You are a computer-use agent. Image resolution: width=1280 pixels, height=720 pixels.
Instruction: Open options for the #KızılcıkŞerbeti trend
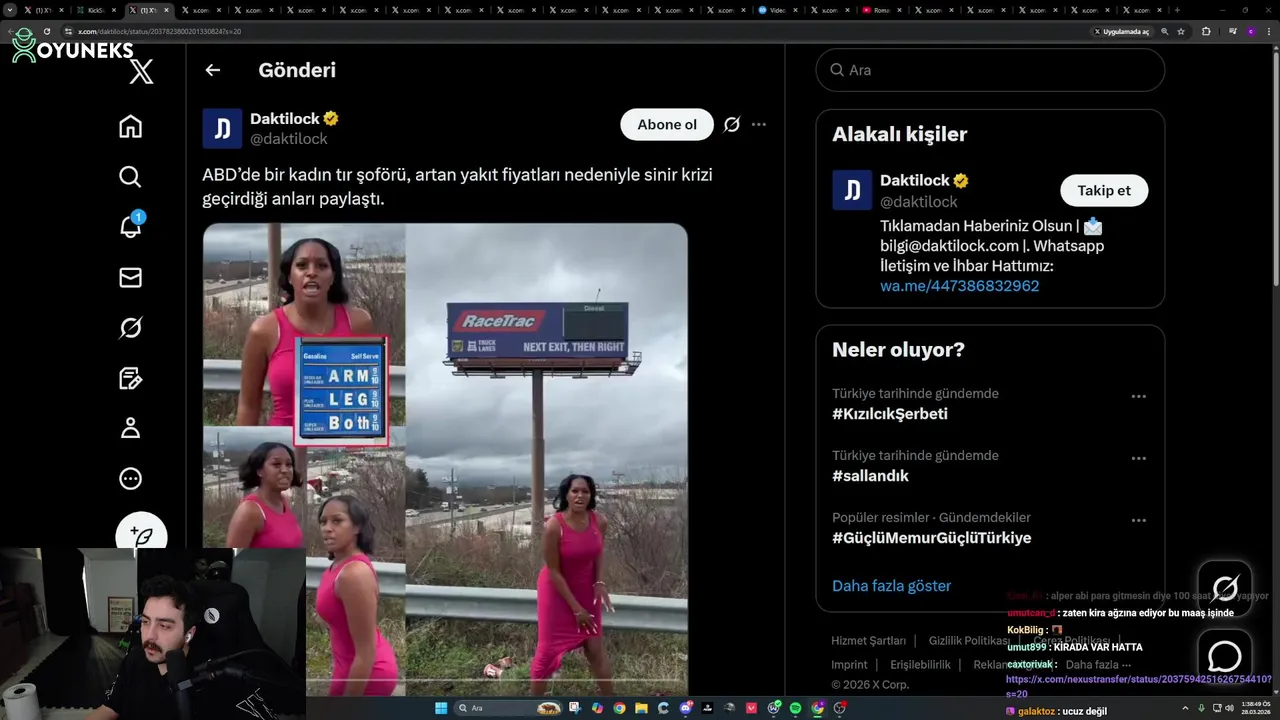pos(1138,396)
